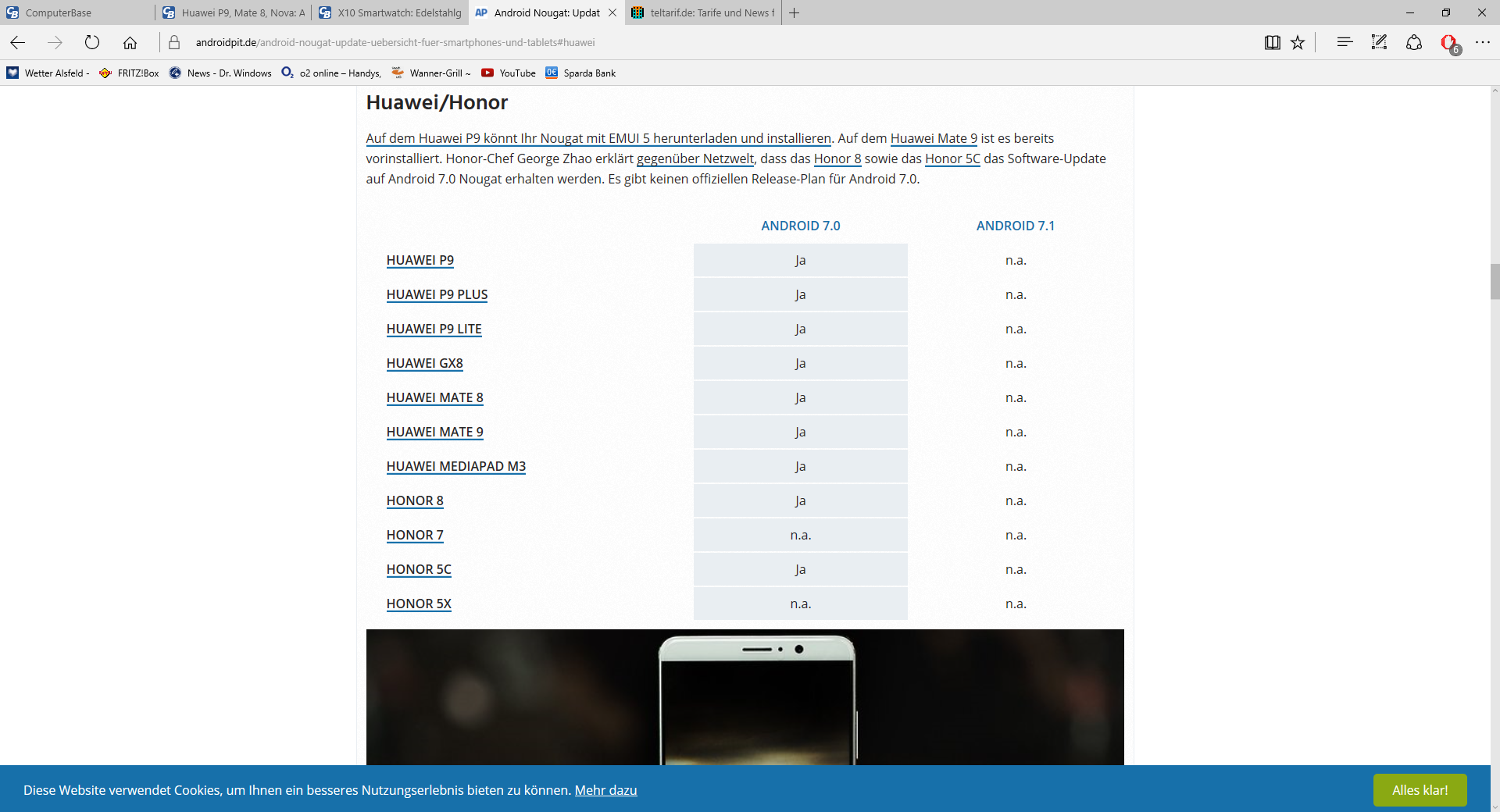Open Wetter Alsfeld bookmark

pos(48,73)
